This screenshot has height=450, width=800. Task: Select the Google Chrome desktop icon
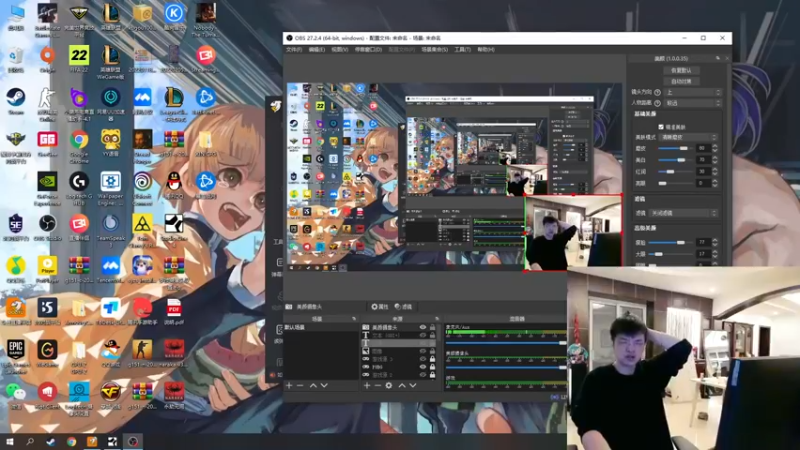[79, 145]
